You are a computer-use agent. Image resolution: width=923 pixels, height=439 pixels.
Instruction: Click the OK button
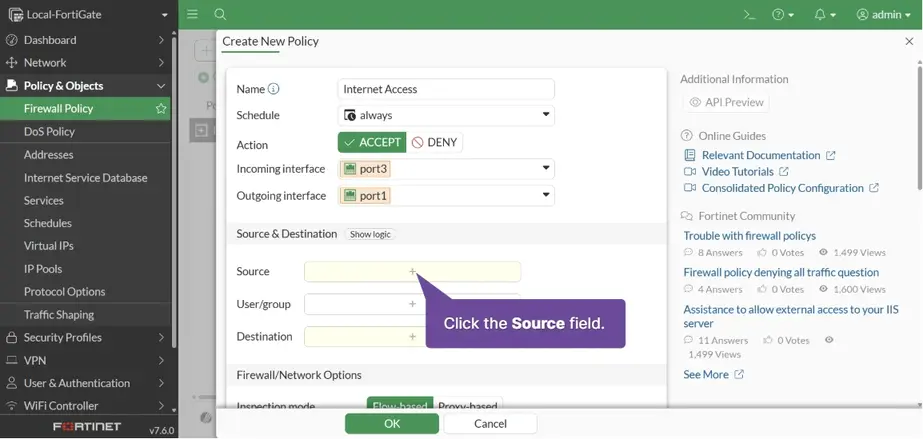click(392, 424)
